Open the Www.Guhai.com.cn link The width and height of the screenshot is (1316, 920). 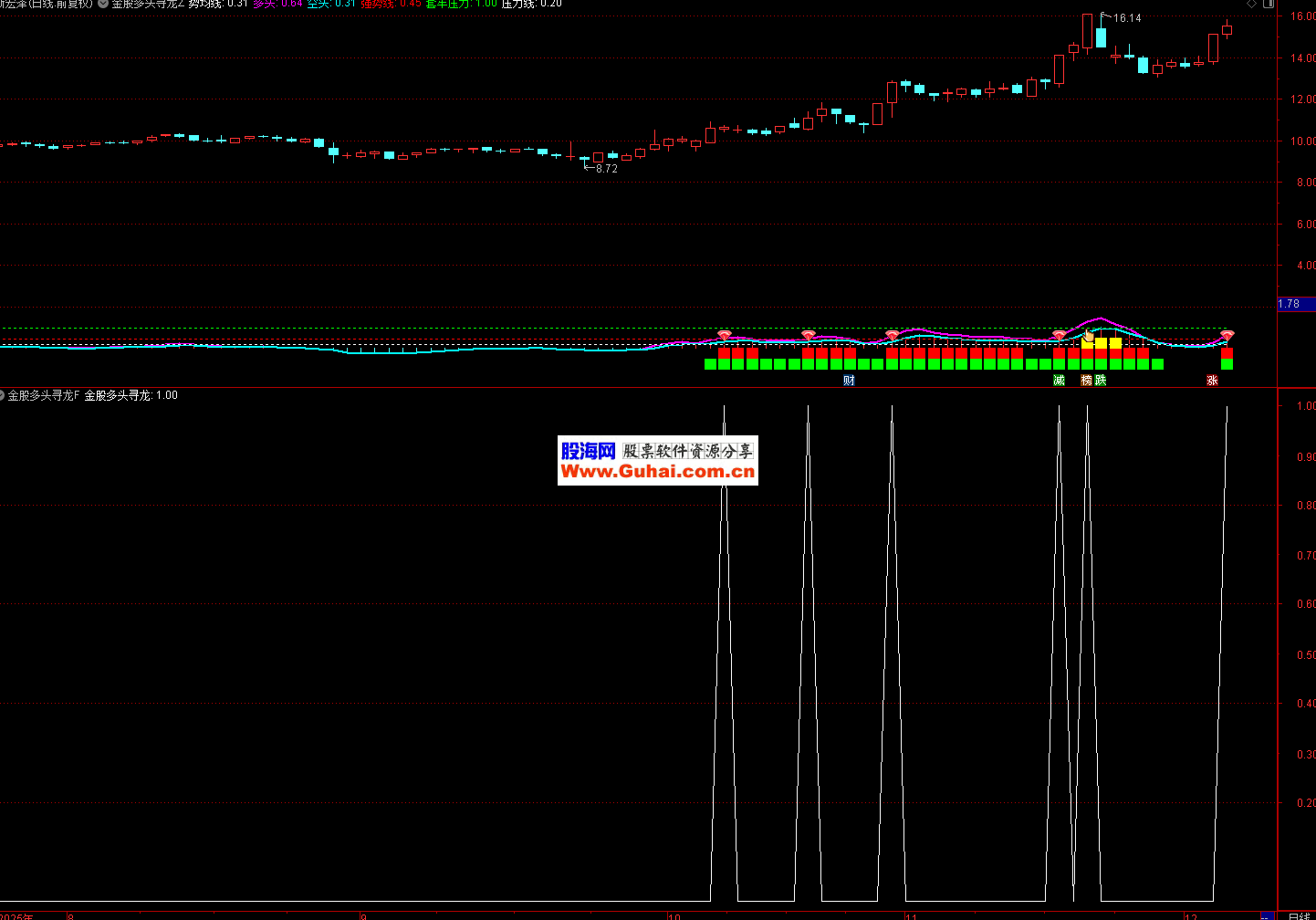657,472
